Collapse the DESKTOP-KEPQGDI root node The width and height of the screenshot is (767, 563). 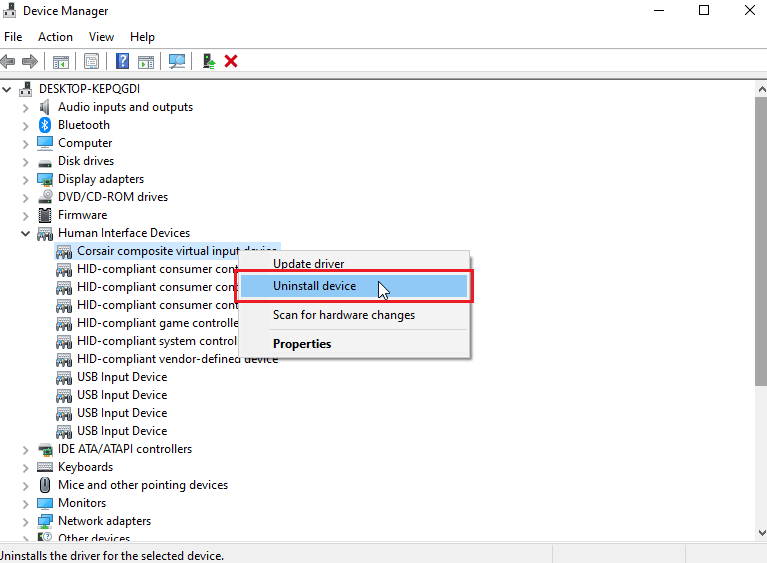pyautogui.click(x=7, y=89)
